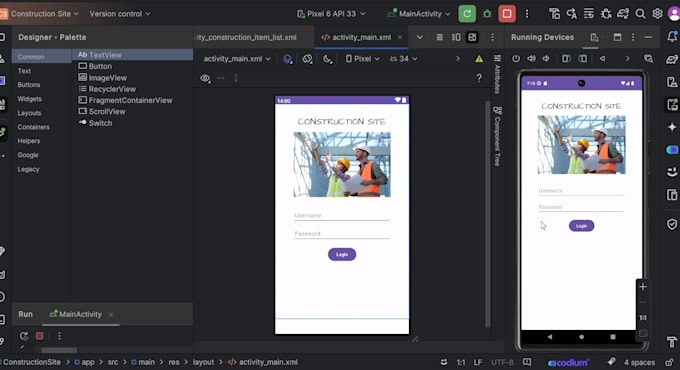Click emulator home navigation circle
Viewport: 680px width, 370px height.
[582, 337]
